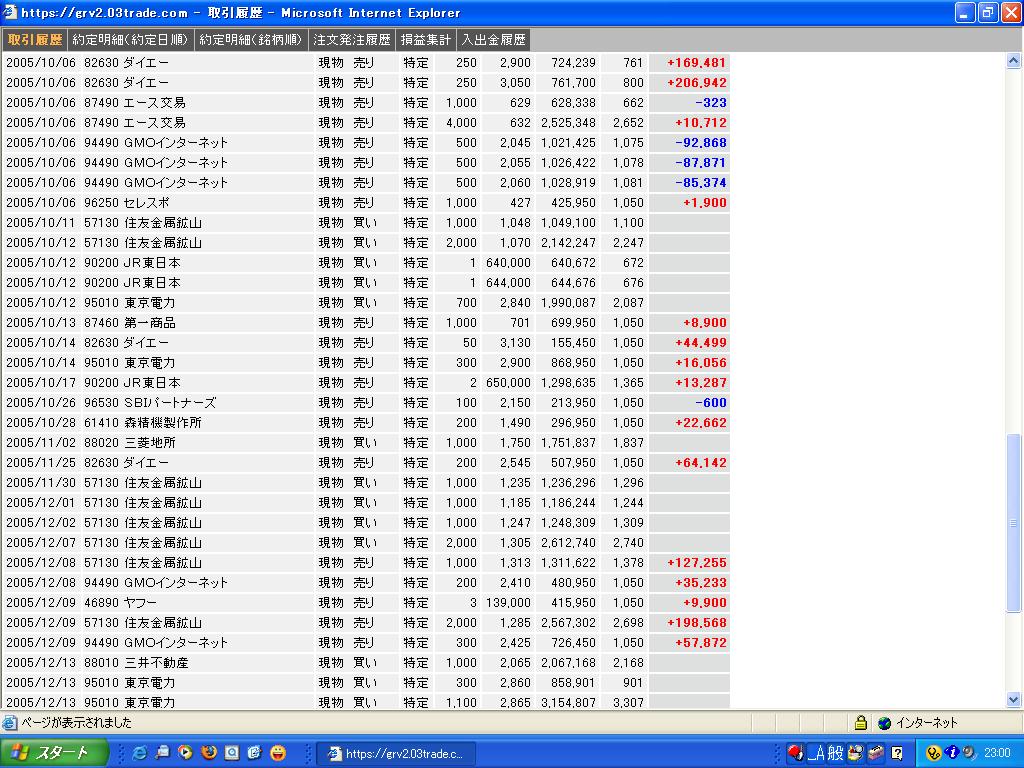Image resolution: width=1024 pixels, height=768 pixels.
Task: Open Windows Media Player from Quick Launch
Action: (185, 753)
